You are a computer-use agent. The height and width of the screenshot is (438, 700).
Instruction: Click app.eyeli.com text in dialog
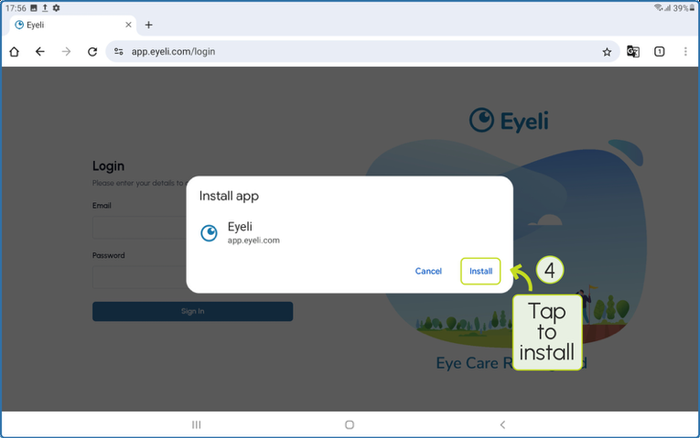254,240
